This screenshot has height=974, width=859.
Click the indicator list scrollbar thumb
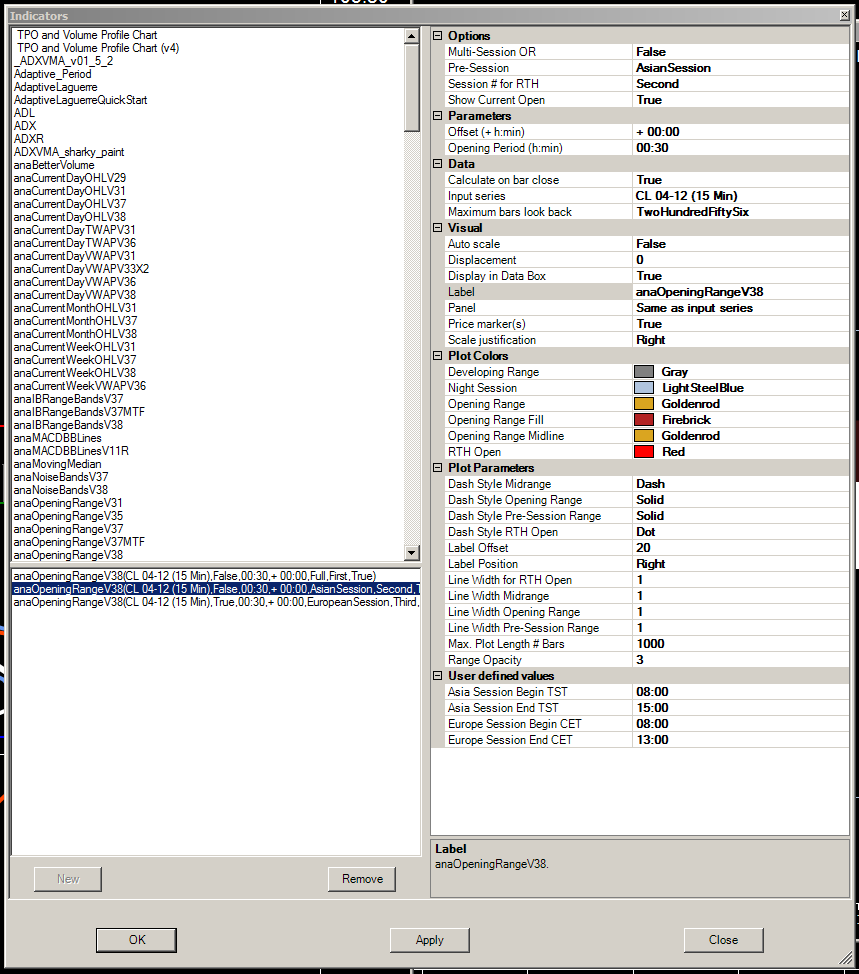click(x=411, y=88)
